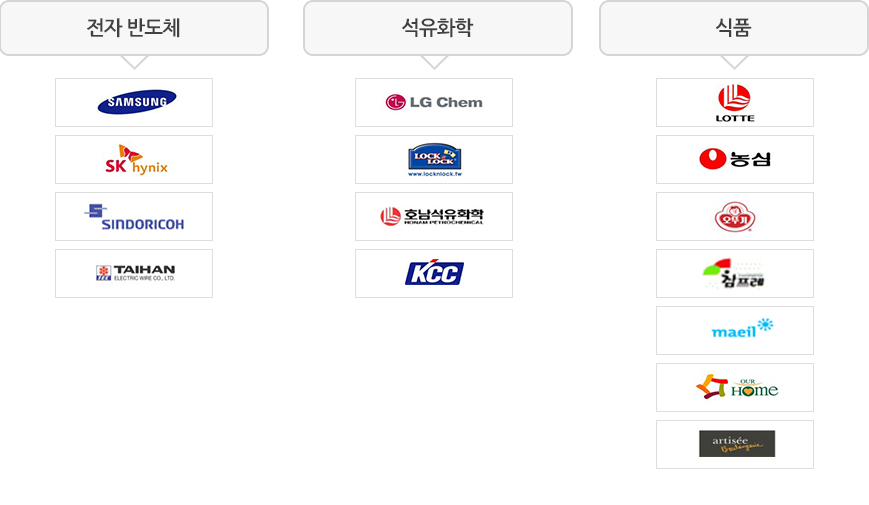Switch to the 석유화학 category tab
This screenshot has height=505, width=869.
pos(438,28)
